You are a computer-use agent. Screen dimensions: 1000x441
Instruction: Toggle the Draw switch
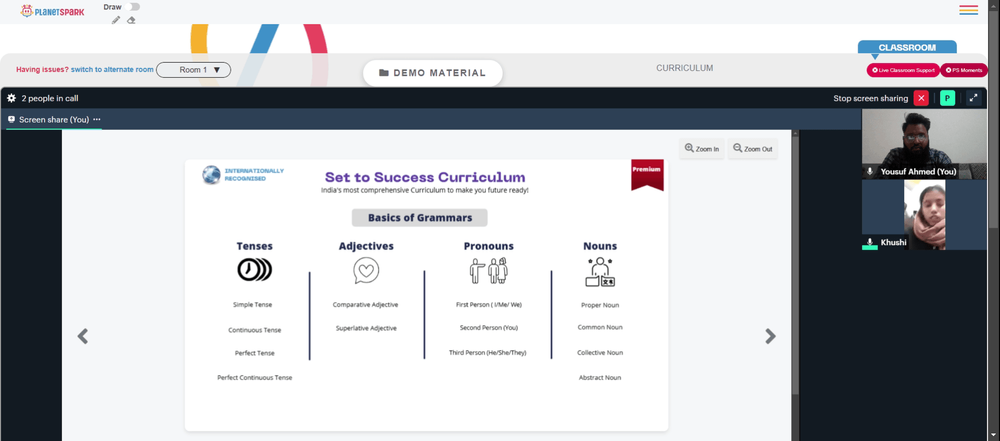click(x=133, y=7)
